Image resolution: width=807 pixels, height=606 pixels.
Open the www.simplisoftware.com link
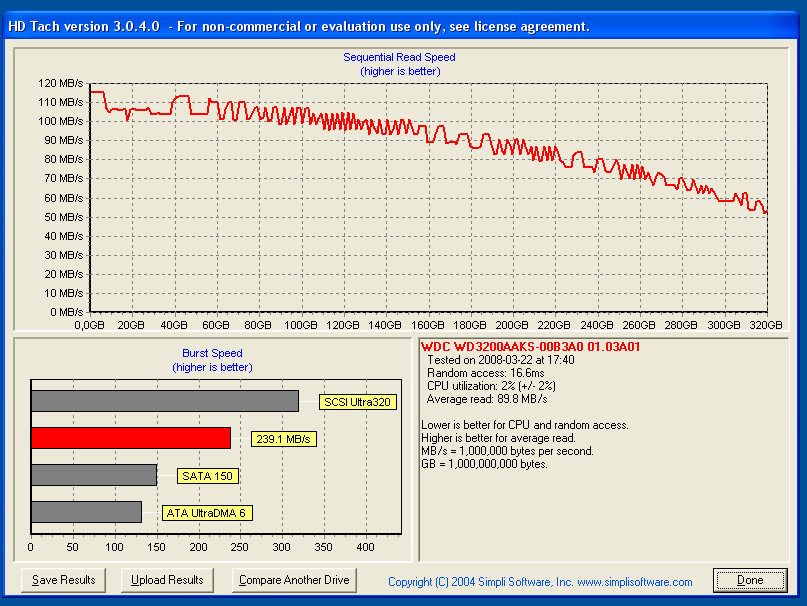pos(634,582)
